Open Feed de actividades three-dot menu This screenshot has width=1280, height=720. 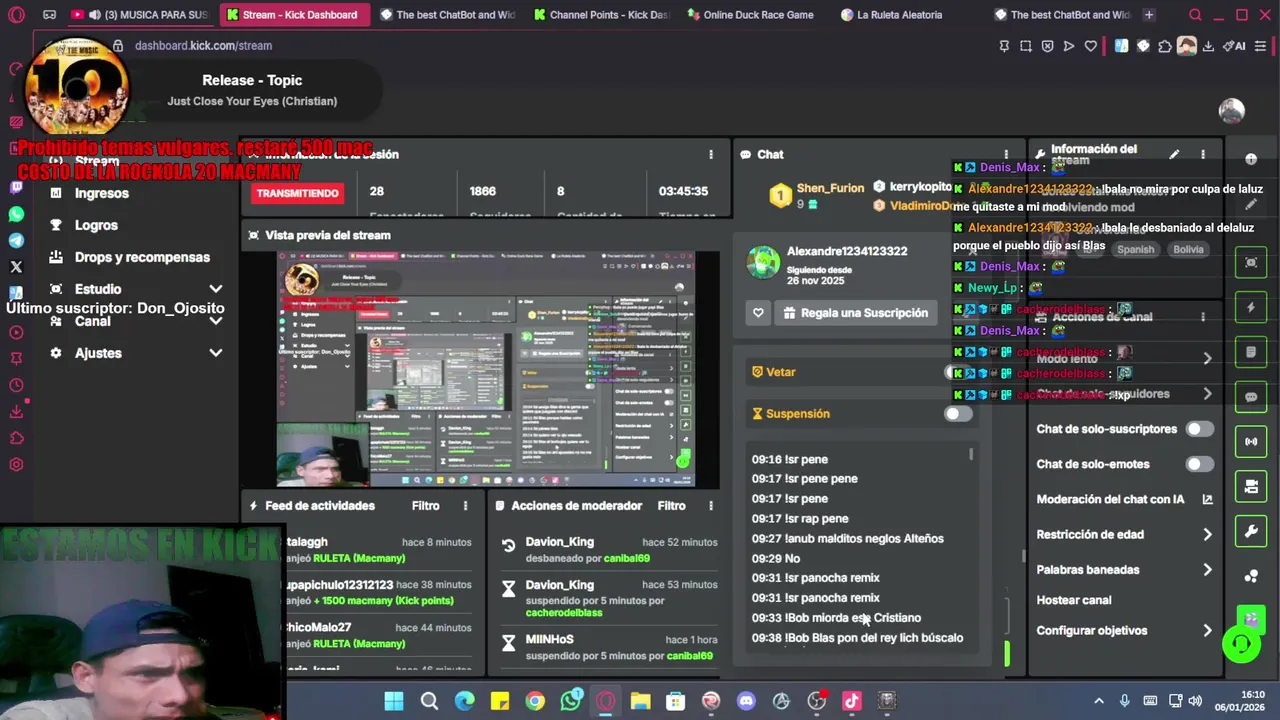pos(465,506)
